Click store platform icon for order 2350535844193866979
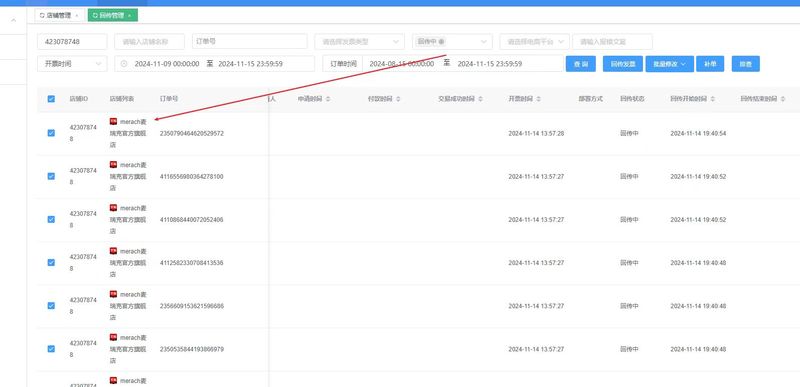Screen dimensions: 800x387 [x=113, y=338]
